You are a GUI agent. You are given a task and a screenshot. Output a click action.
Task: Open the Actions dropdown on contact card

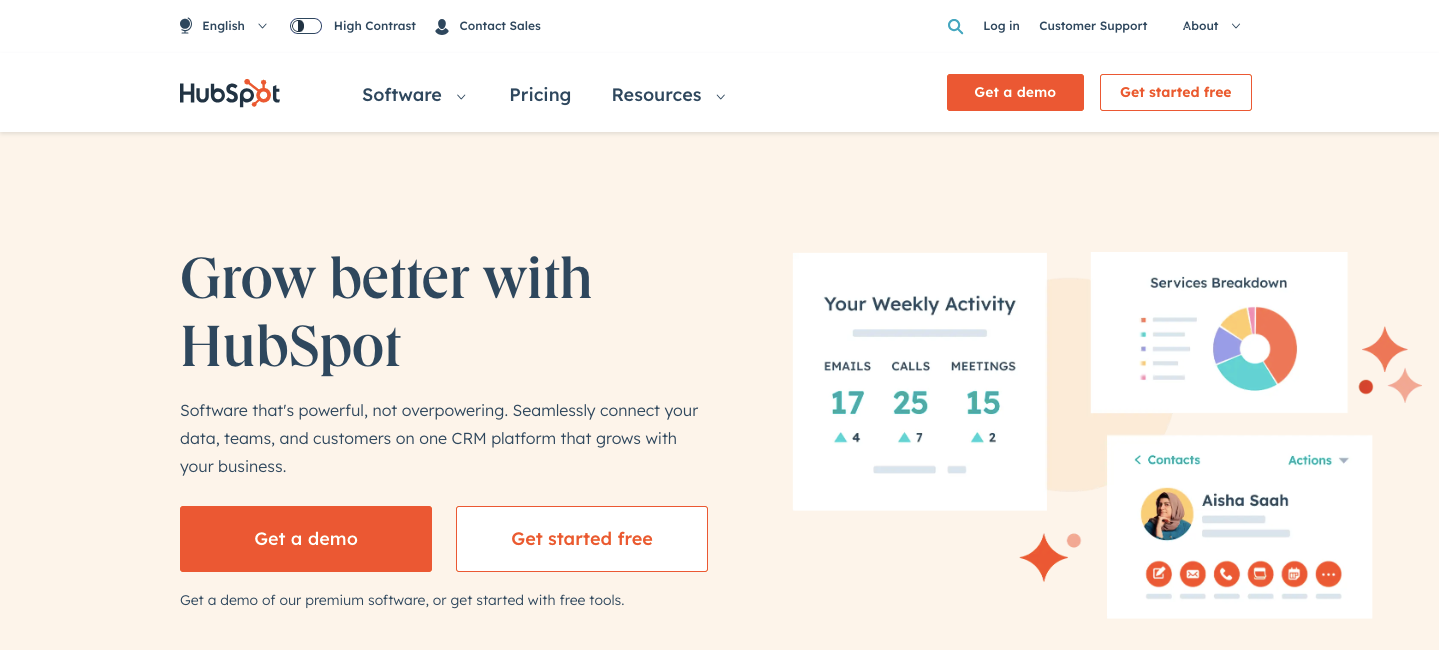pos(1318,460)
